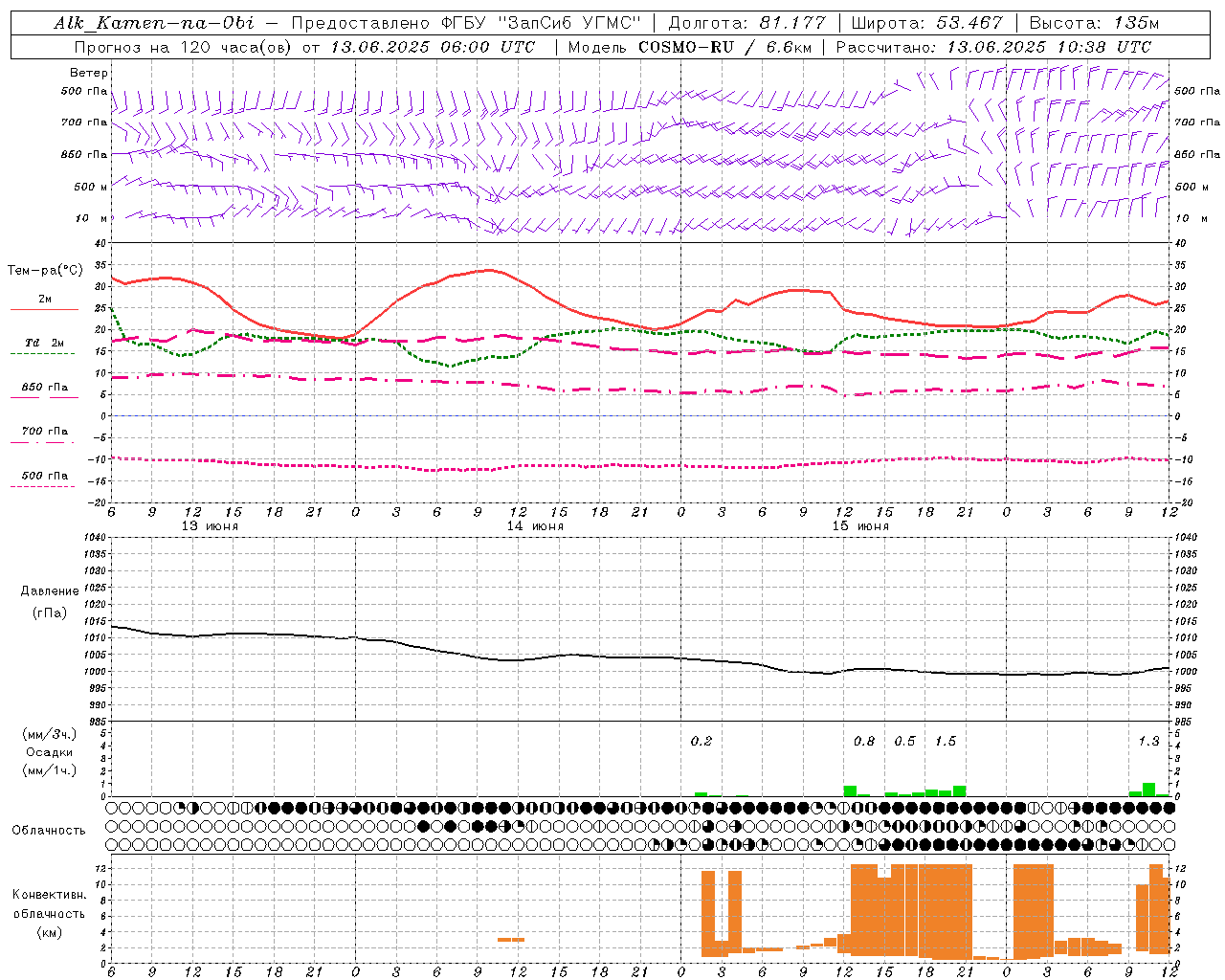This screenshot has height=980, width=1225.
Task: Click the 'Облачность' cloud cover label
Action: (49, 830)
